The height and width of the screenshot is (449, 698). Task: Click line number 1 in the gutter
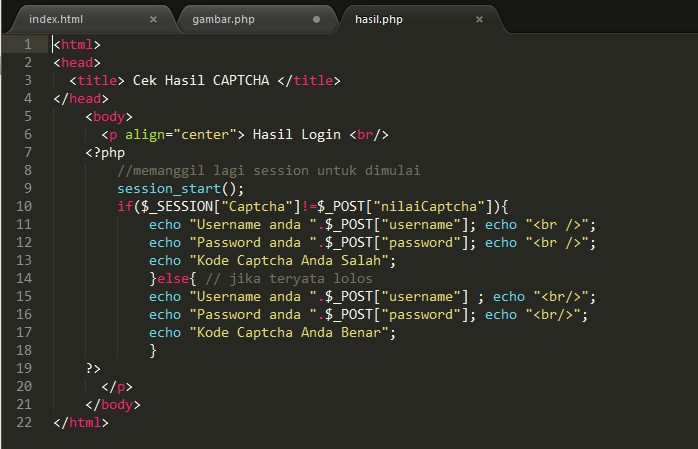[x=28, y=44]
